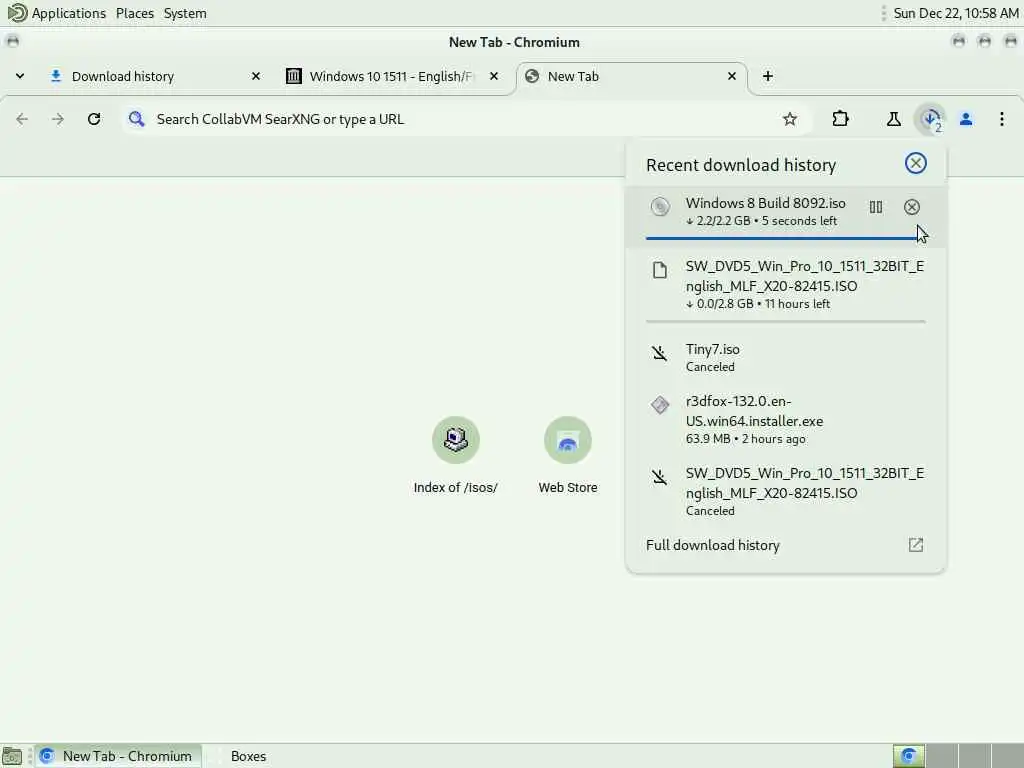Click the r3dfox installer file icon
1024x768 pixels.
(x=660, y=405)
